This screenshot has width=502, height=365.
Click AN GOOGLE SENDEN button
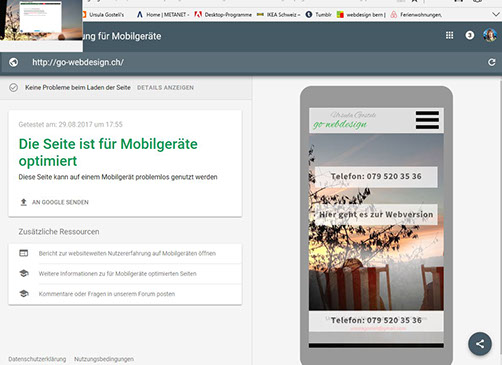[x=60, y=202]
